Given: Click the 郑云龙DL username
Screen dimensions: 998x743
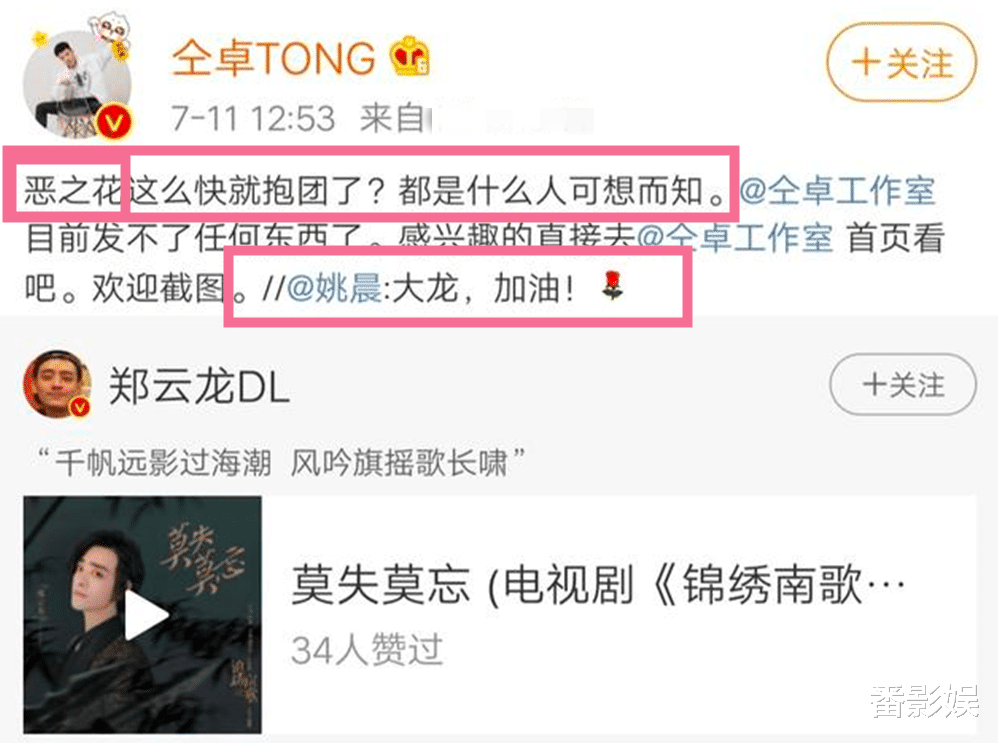Looking at the screenshot, I should pyautogui.click(x=199, y=386).
